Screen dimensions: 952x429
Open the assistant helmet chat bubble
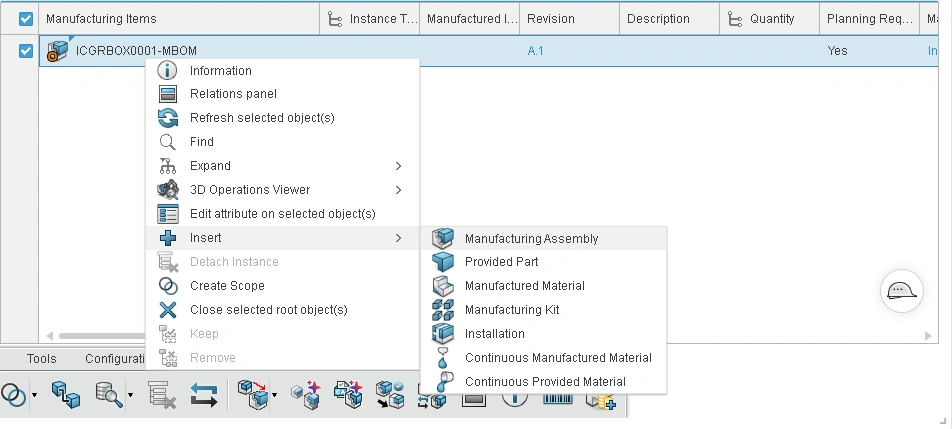point(902,291)
